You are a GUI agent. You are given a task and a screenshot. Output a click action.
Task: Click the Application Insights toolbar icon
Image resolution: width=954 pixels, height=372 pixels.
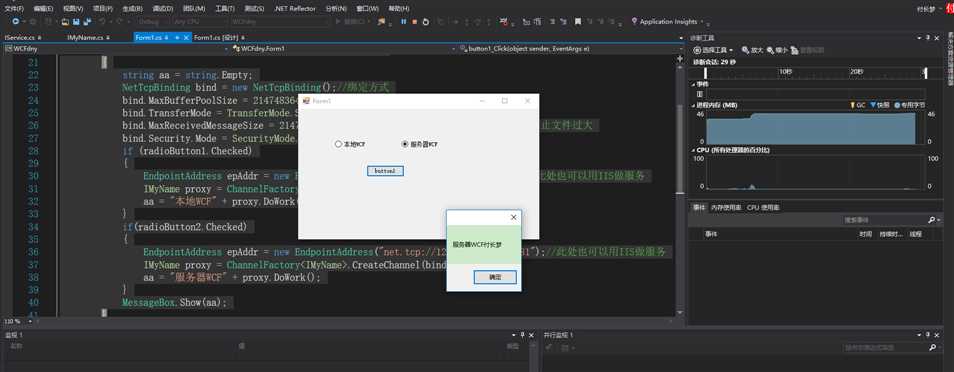pyautogui.click(x=634, y=21)
